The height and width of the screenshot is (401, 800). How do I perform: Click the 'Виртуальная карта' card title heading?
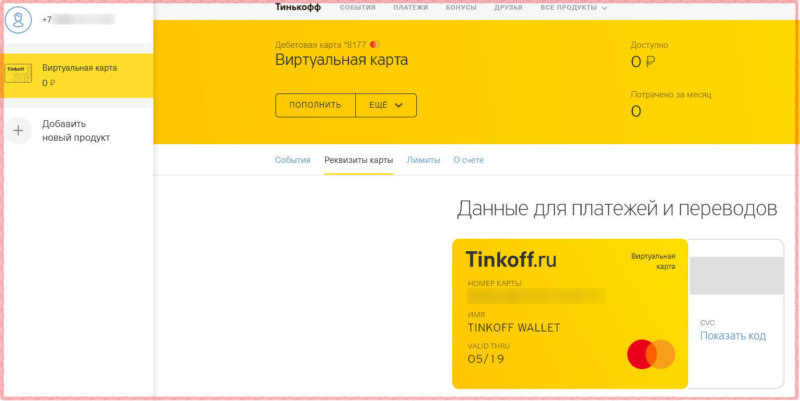coord(341,60)
